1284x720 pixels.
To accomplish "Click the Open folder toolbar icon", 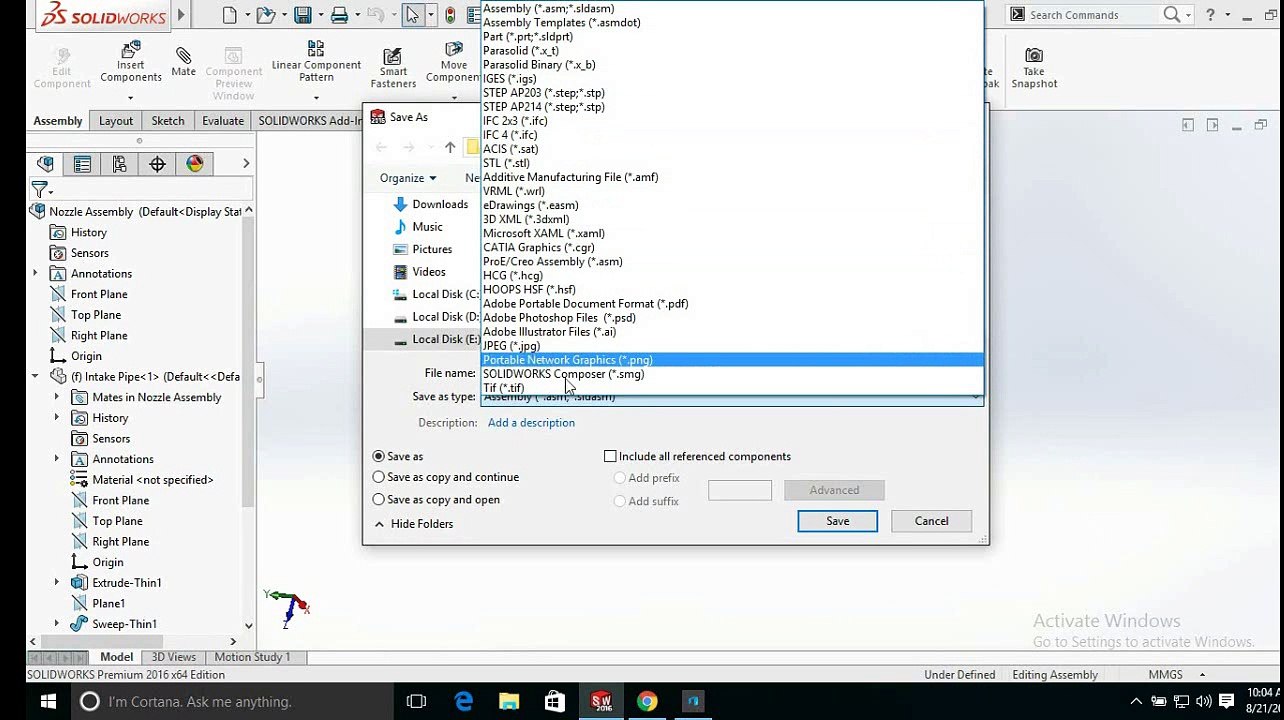I will click(265, 15).
